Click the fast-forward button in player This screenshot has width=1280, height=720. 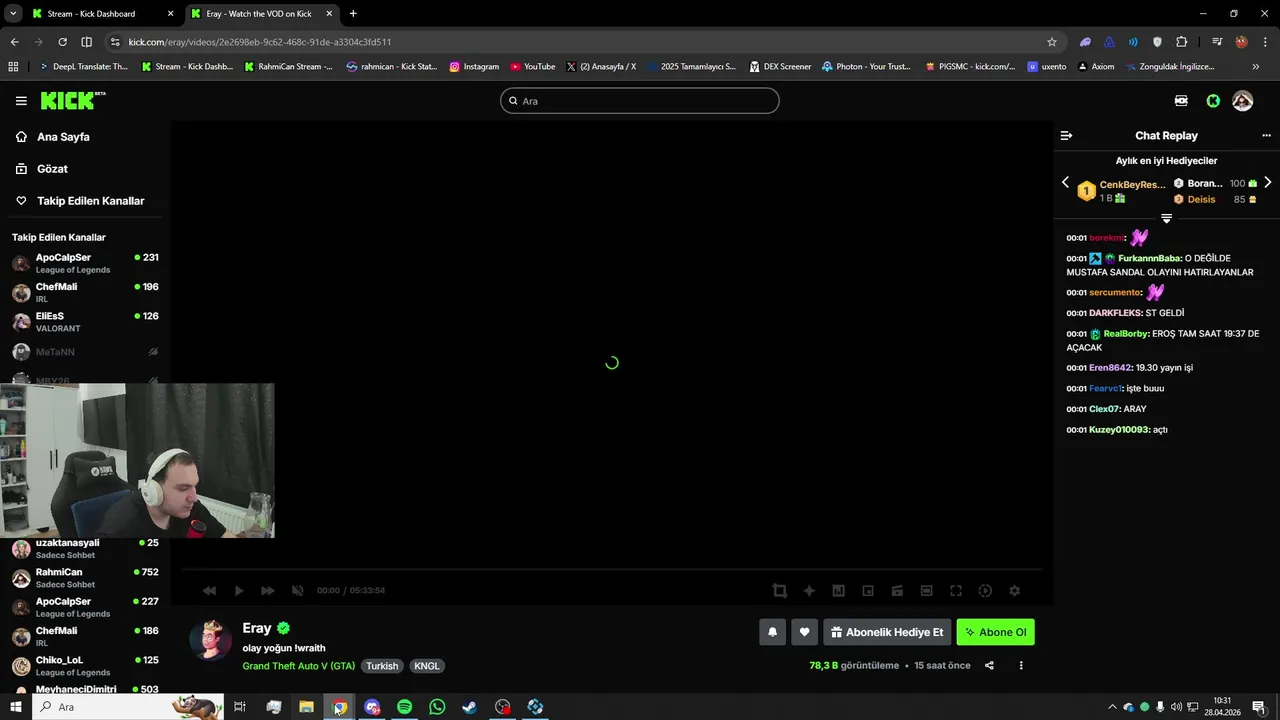point(267,591)
